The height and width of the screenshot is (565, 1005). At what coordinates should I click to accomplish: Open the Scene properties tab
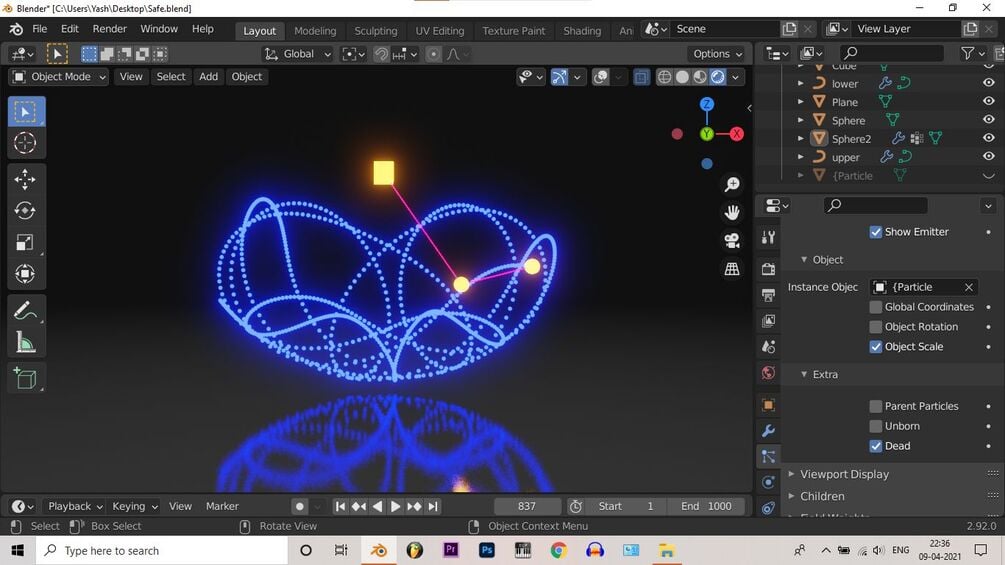[768, 347]
